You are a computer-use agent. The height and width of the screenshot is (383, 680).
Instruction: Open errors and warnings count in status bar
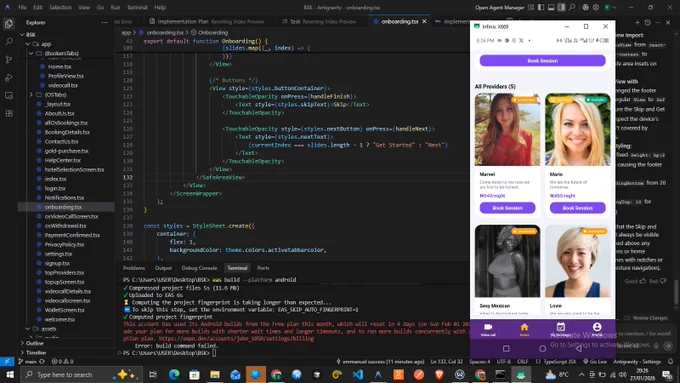(62, 361)
